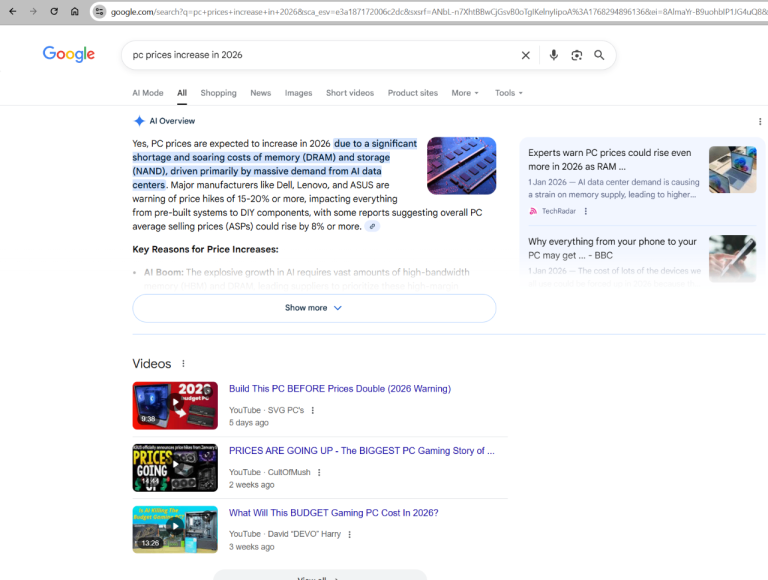Open 'Build This PC BEFORE Prices Double' video link

point(339,389)
